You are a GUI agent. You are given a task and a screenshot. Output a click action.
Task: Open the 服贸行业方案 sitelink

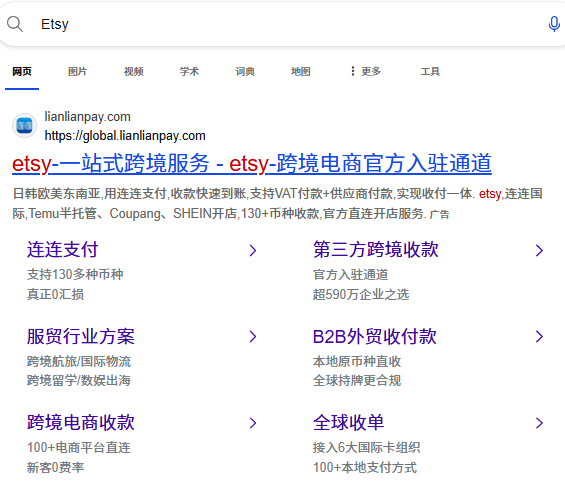tap(81, 336)
